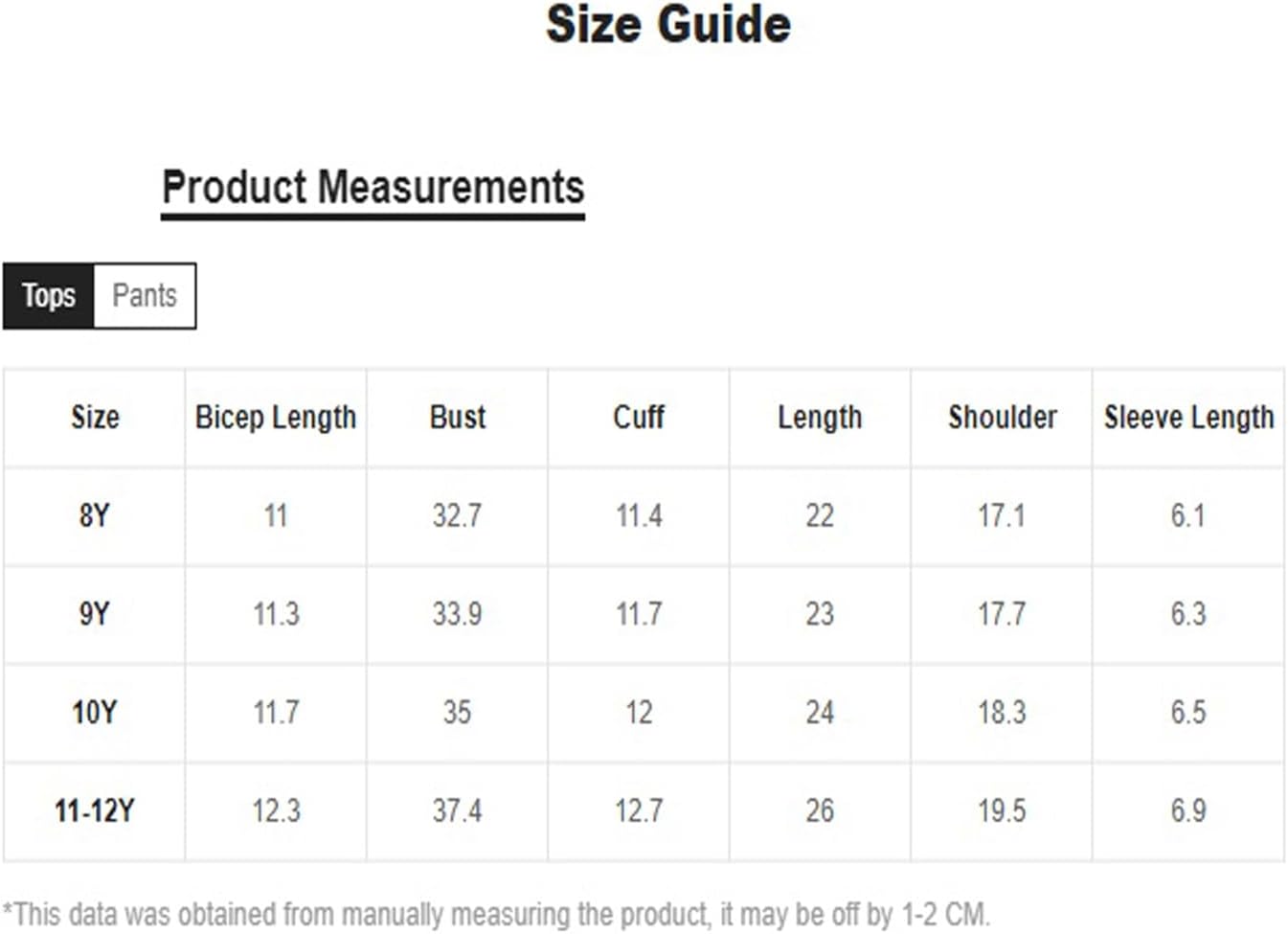Image resolution: width=1288 pixels, height=934 pixels.
Task: Click the Cuff column header
Action: point(639,418)
